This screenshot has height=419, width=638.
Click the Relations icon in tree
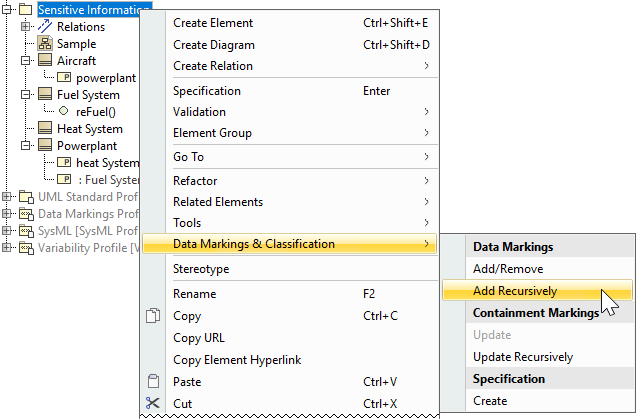45,27
